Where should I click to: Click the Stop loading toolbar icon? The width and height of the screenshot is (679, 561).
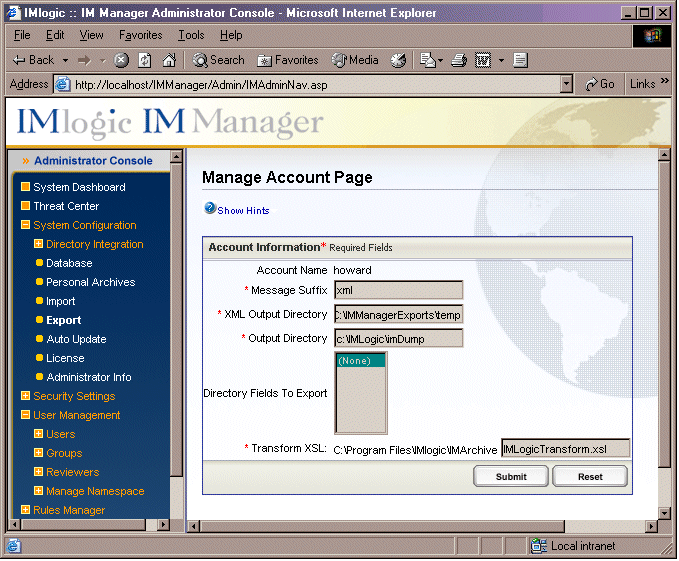(121, 60)
